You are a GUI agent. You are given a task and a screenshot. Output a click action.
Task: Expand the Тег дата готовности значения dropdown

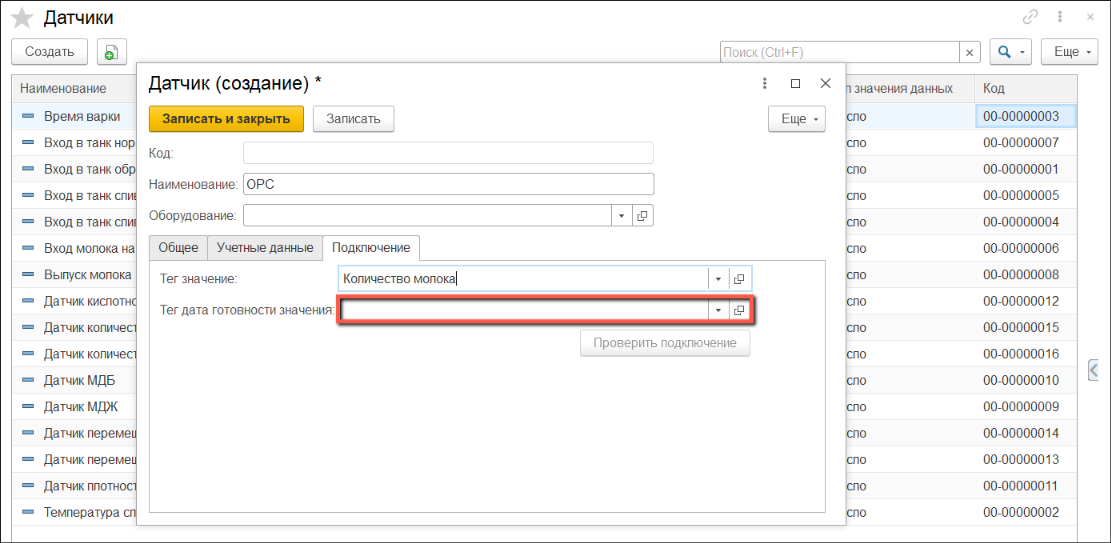click(x=718, y=311)
